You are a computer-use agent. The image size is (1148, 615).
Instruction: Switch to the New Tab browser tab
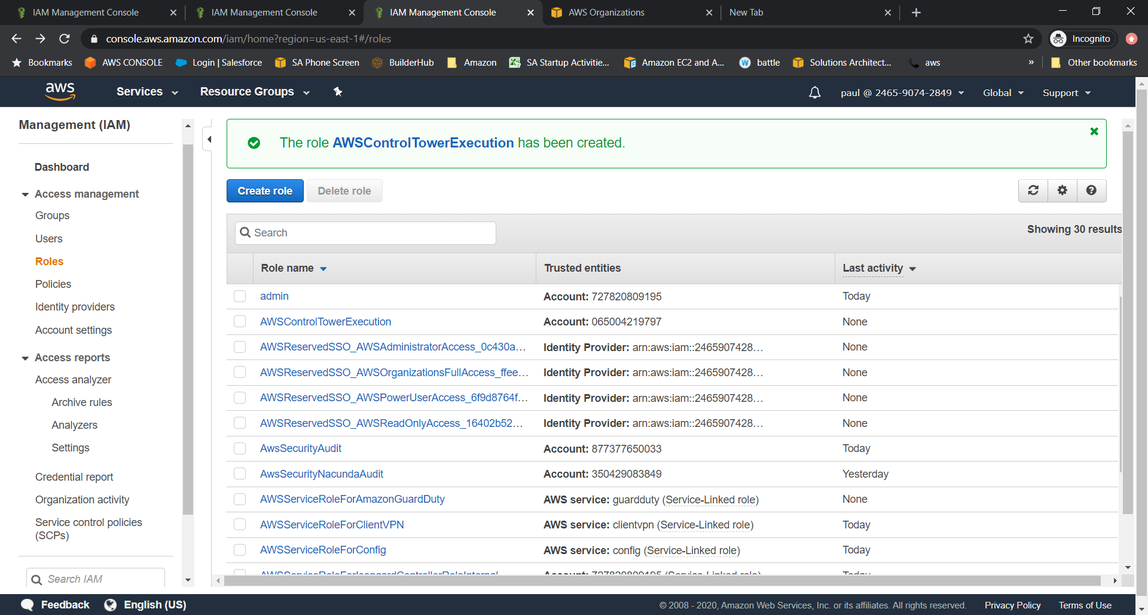click(x=809, y=12)
